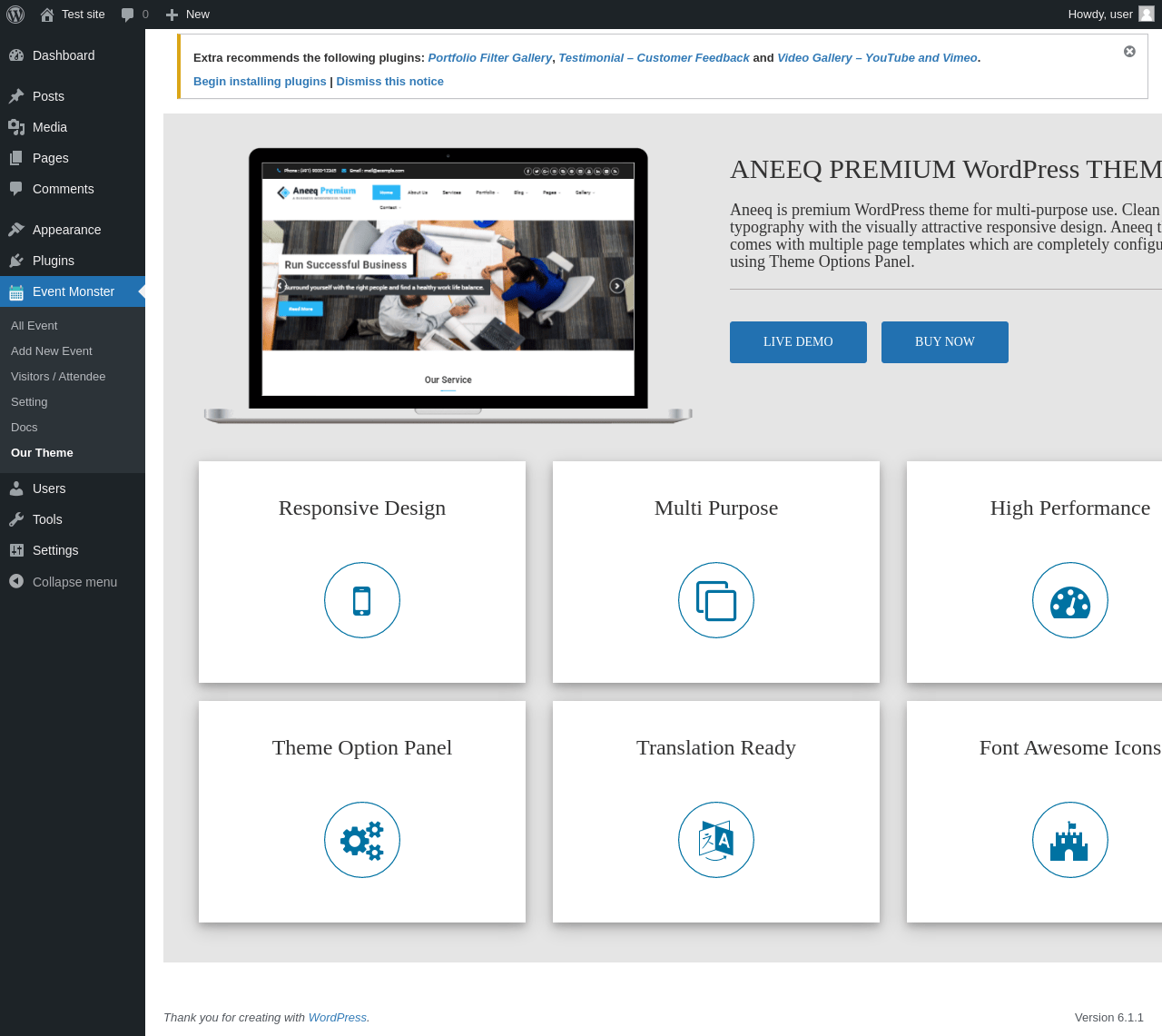1162x1036 pixels.
Task: Click Begin installing plugins link
Action: [260, 81]
